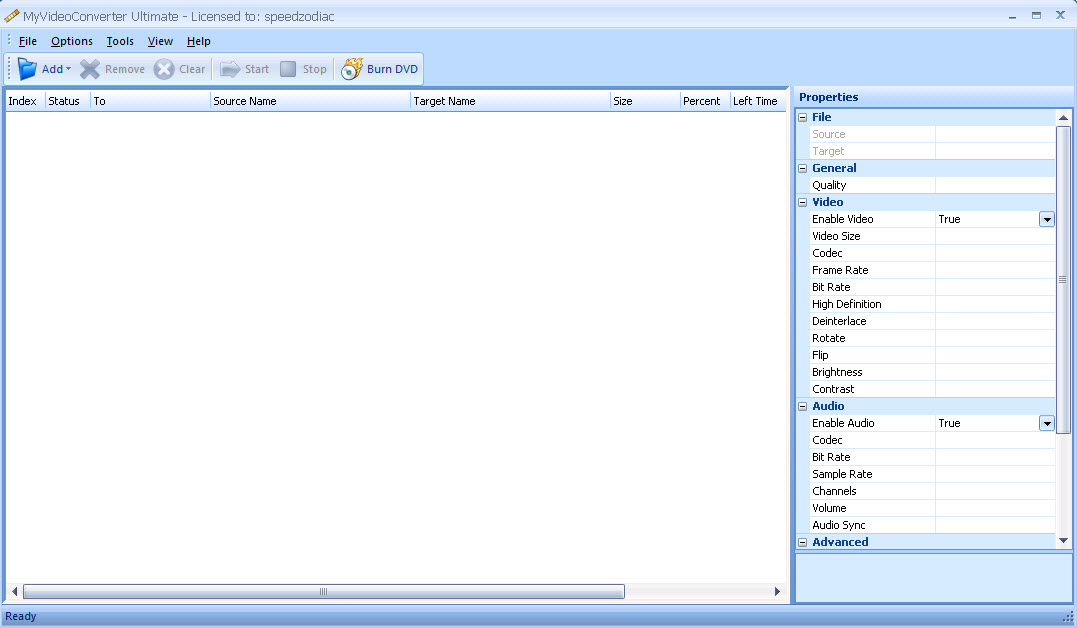The height and width of the screenshot is (628, 1077).
Task: Click the right scroll arrow of list
Action: tap(777, 592)
